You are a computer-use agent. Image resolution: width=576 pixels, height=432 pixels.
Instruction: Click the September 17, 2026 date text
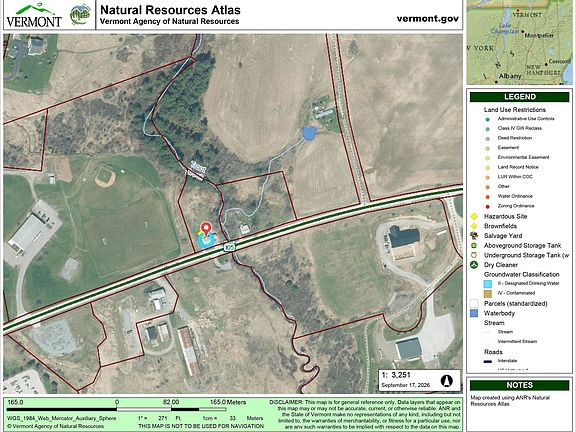(405, 385)
